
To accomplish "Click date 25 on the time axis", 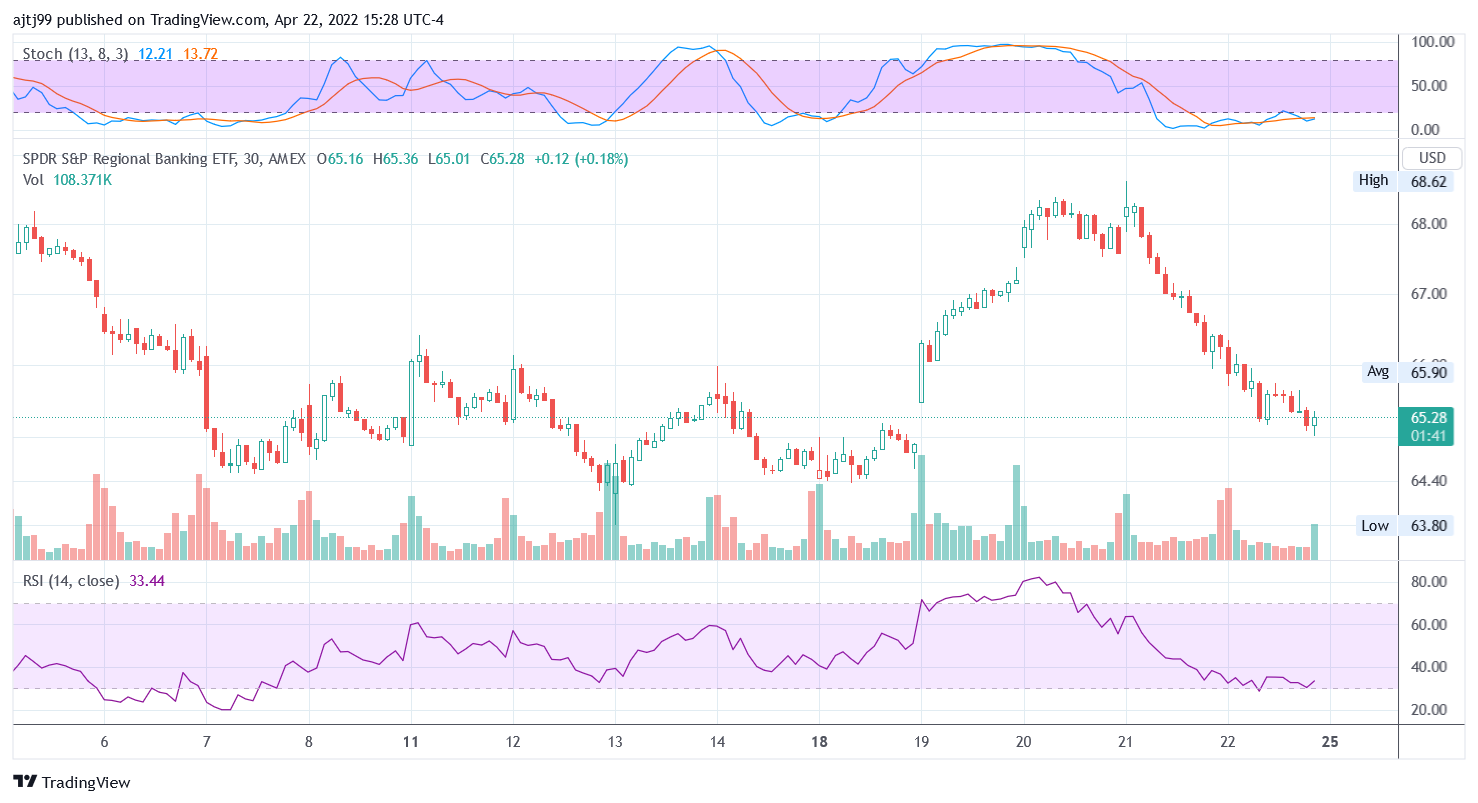I will (1330, 742).
